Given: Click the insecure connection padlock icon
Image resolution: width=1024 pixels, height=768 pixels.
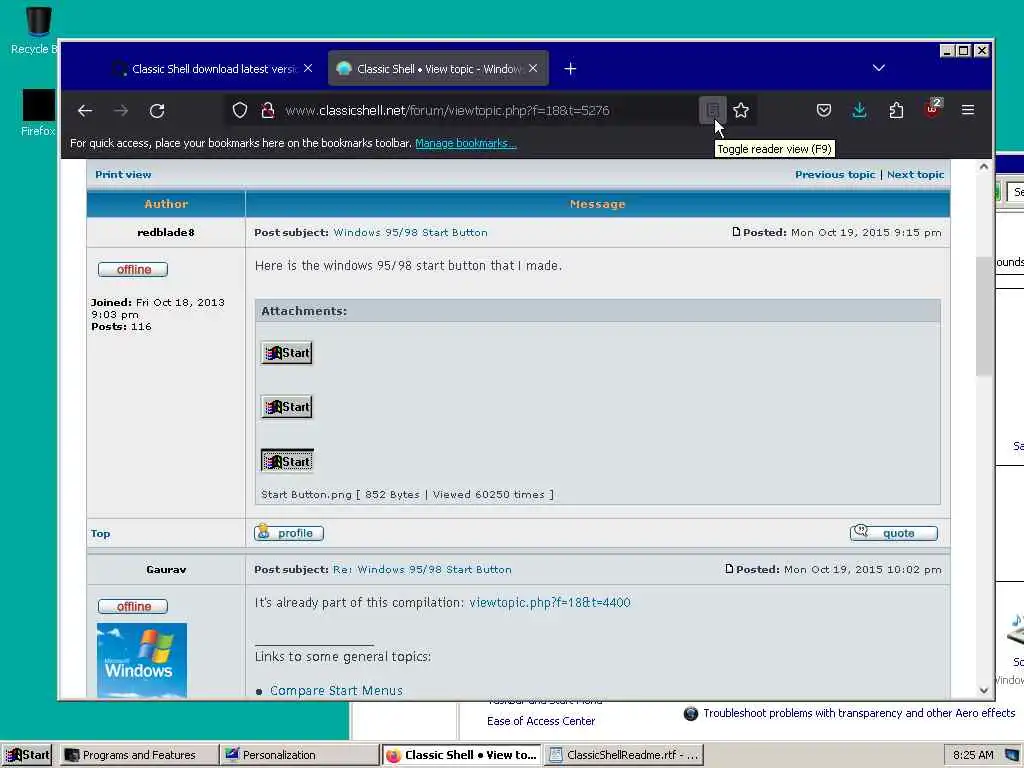Looking at the screenshot, I should (x=267, y=110).
